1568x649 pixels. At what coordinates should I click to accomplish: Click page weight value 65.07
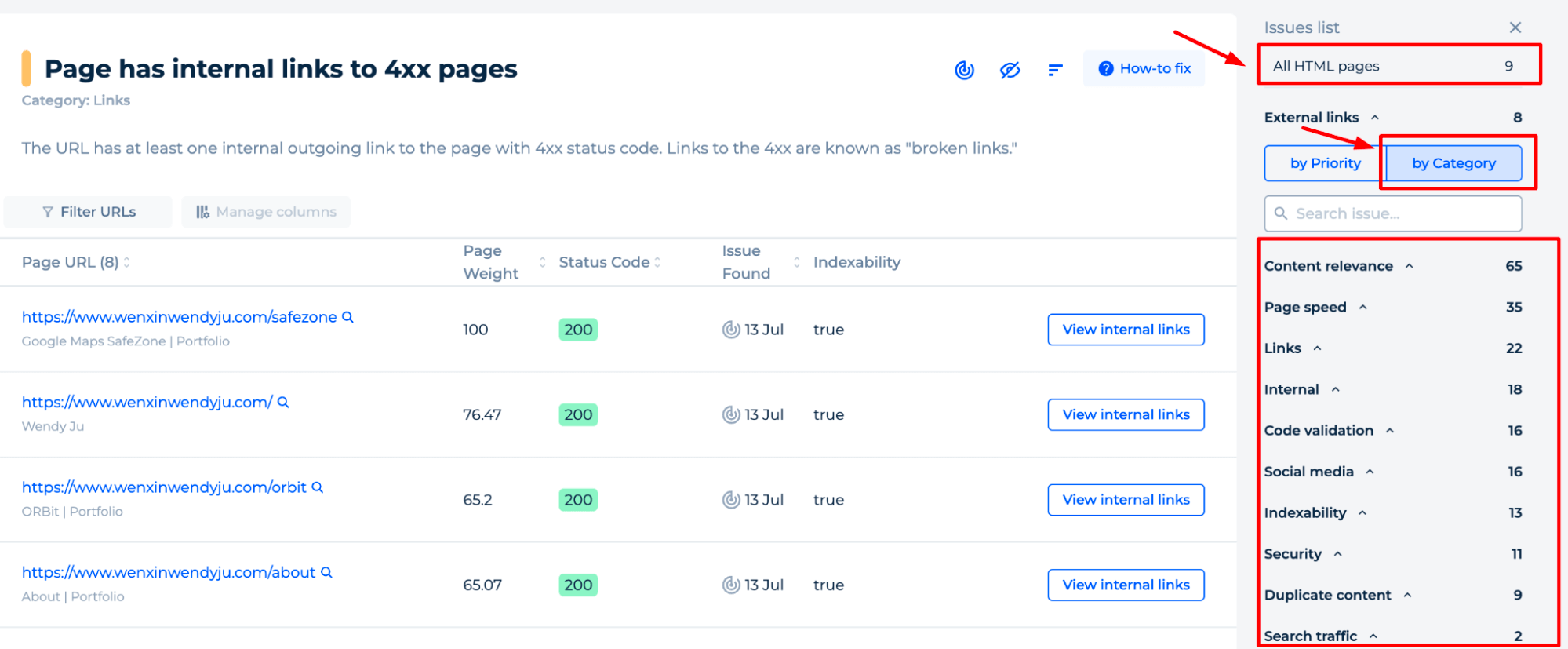[x=482, y=585]
